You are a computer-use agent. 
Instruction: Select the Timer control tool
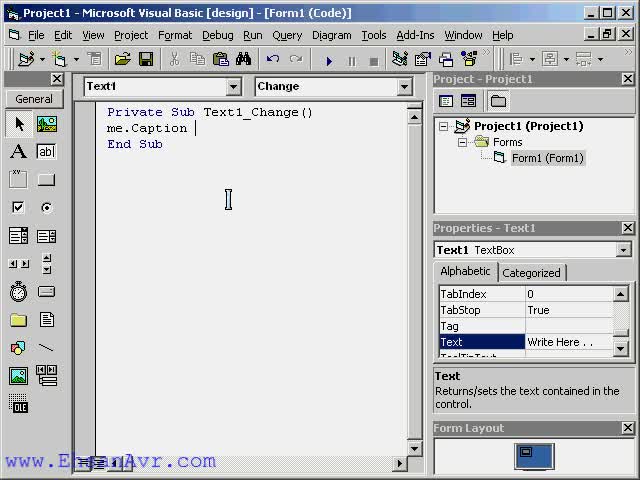tap(19, 292)
